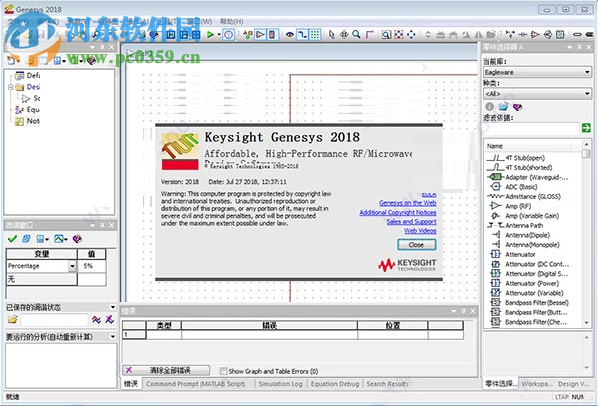This screenshot has height=406, width=598.
Task: Click the info circle icon in part selector
Action: 489,107
